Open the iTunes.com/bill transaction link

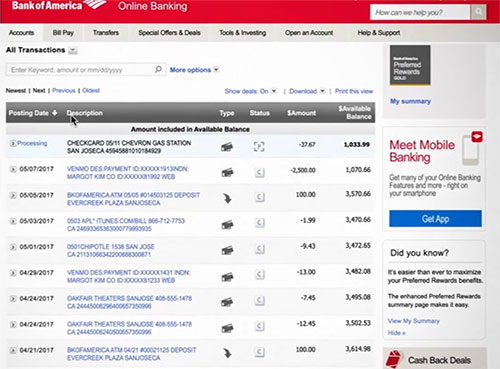126,225
